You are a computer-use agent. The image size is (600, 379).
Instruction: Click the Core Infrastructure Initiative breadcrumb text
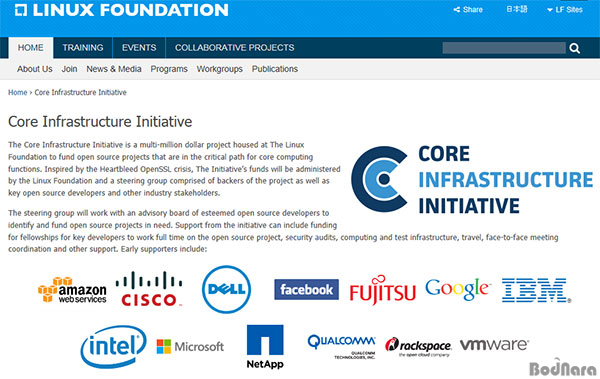80,92
